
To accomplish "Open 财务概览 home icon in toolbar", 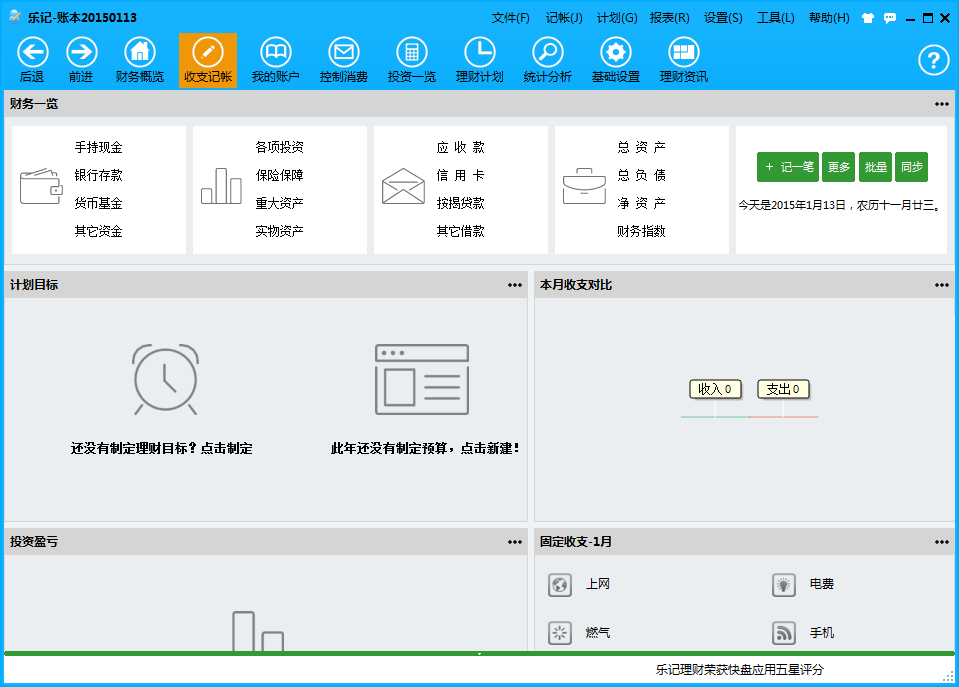I will [x=140, y=53].
